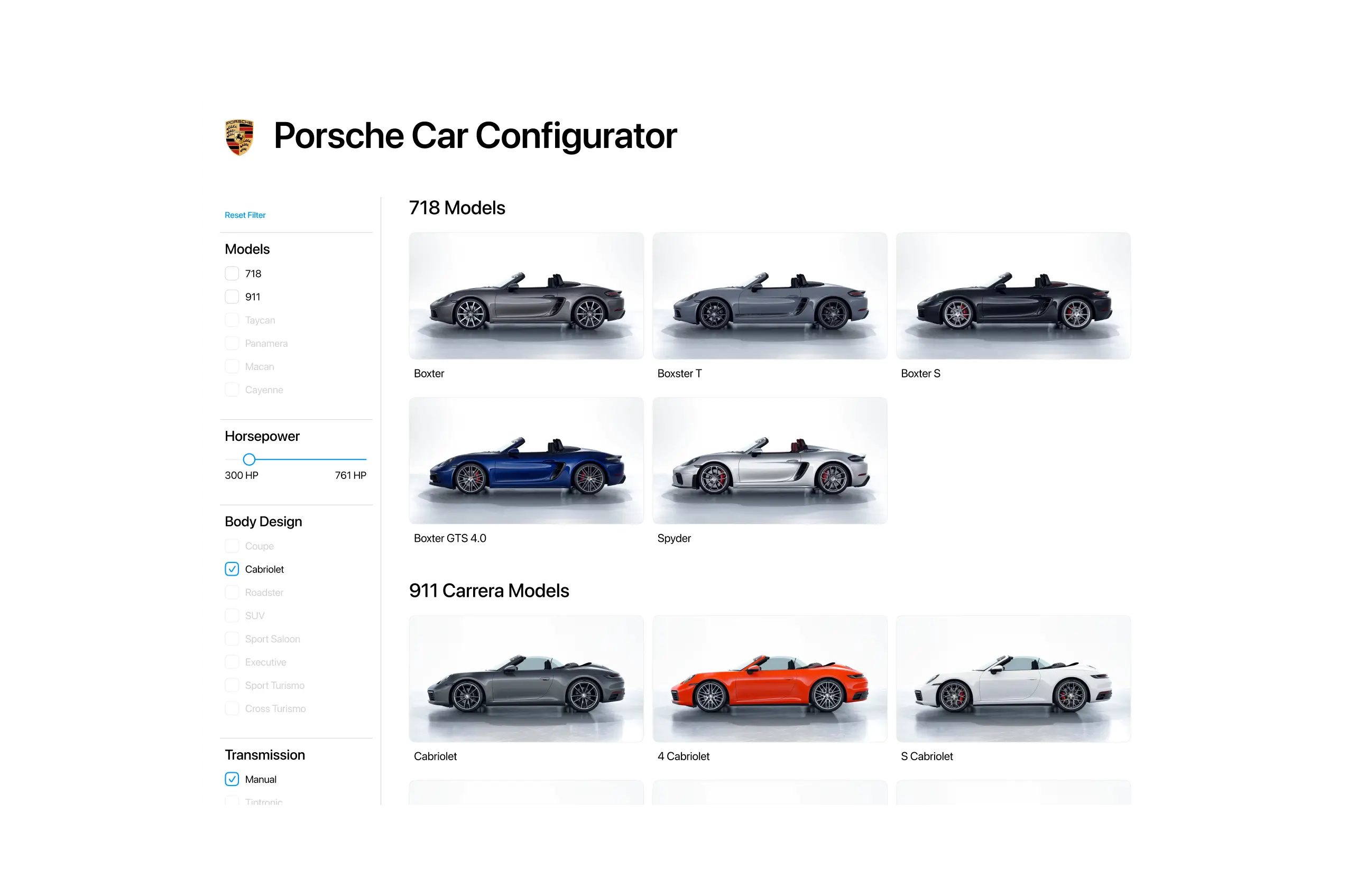Open the white S Cabriolet thumbnail
This screenshot has width=1356, height=896.
click(1013, 679)
